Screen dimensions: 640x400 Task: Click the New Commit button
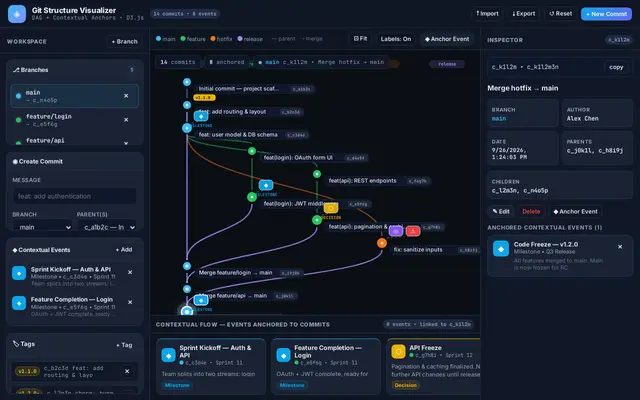[x=607, y=14]
